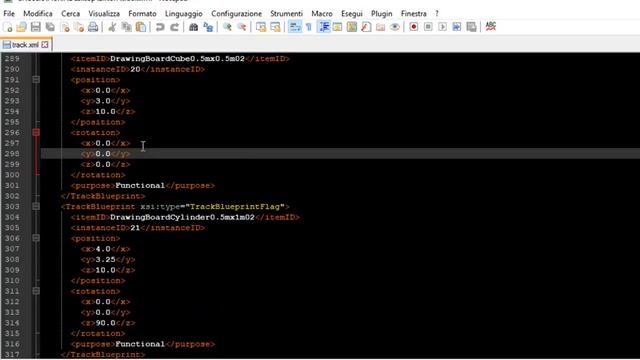Open the Linguaggio menu
The width and height of the screenshot is (640, 360).
tap(184, 13)
